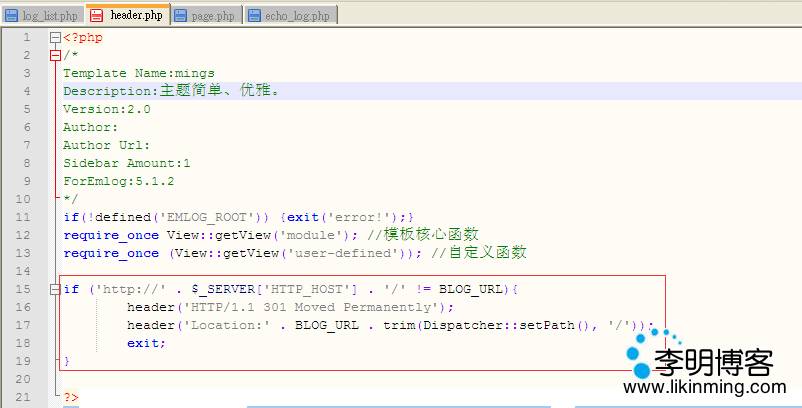Switch to the echo_log.php tab
Screen dimensions: 802x408
[297, 15]
